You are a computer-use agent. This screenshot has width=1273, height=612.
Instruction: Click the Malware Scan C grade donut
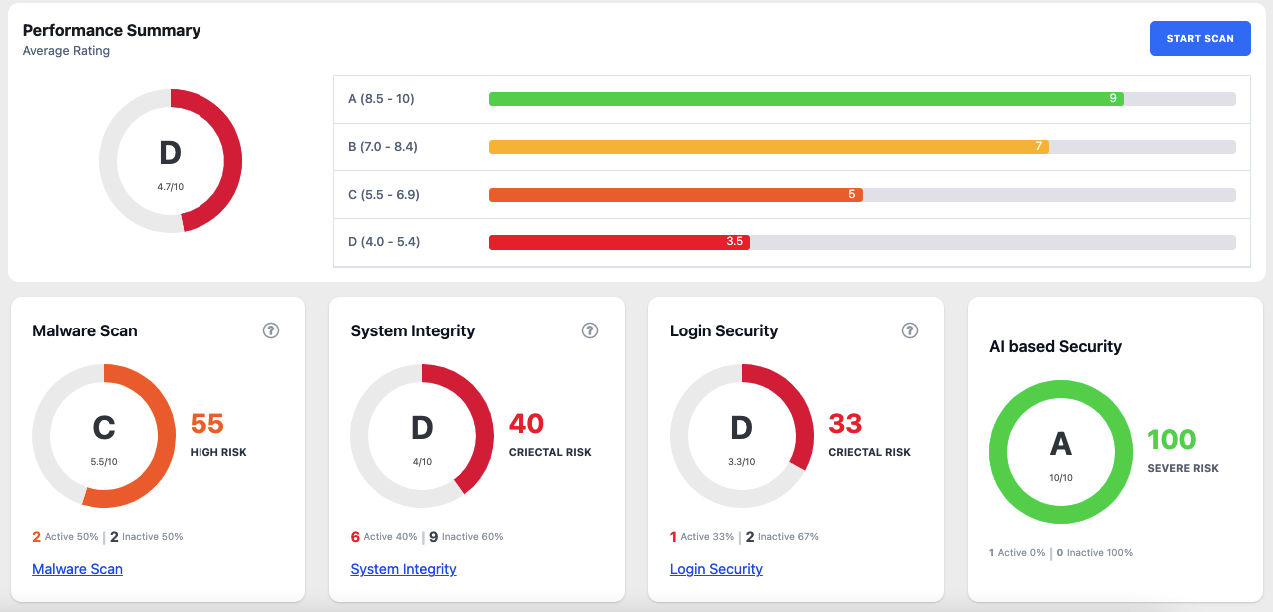(104, 435)
